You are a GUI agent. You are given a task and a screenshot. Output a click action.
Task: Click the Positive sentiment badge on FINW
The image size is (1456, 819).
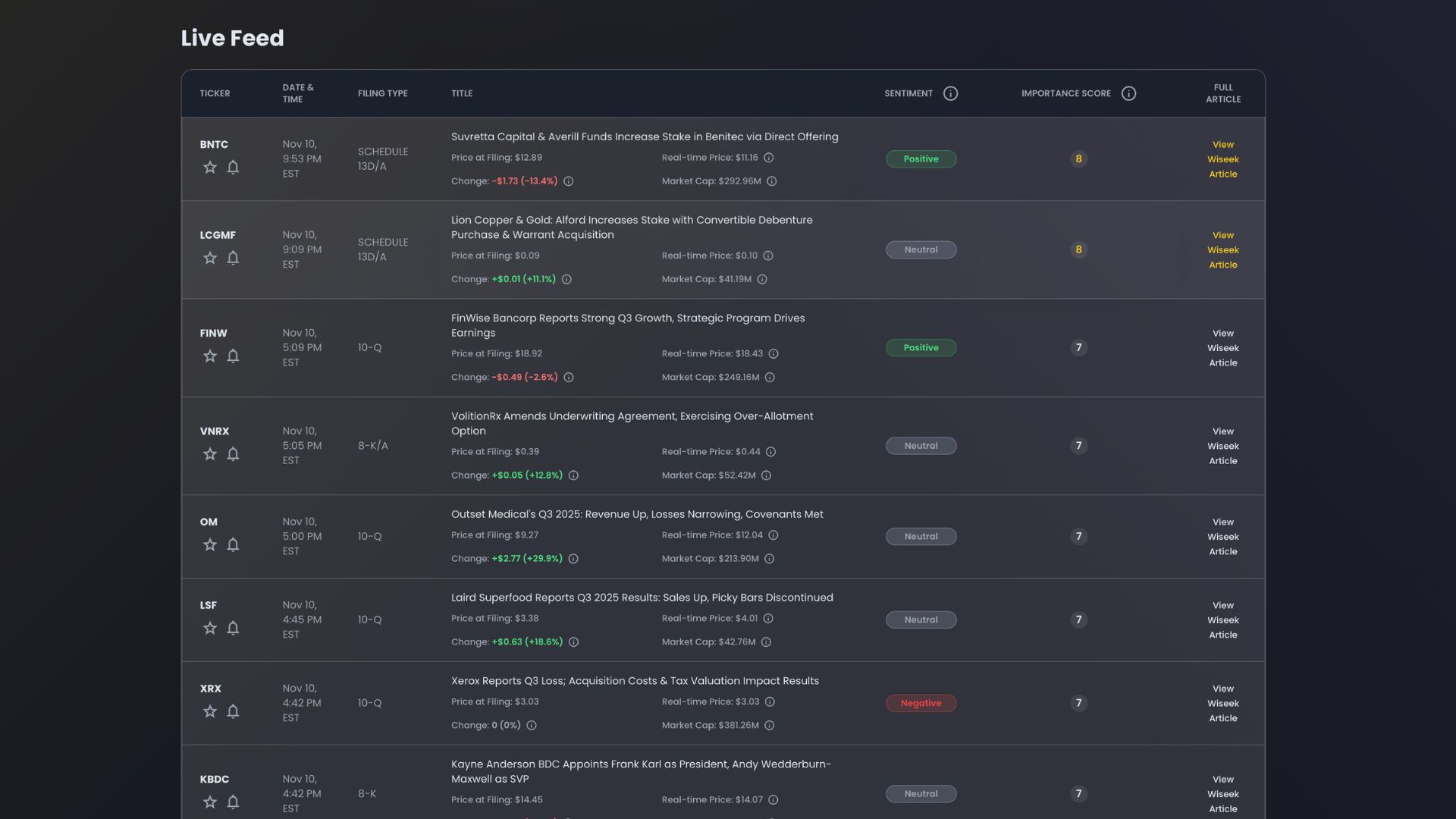(x=921, y=347)
